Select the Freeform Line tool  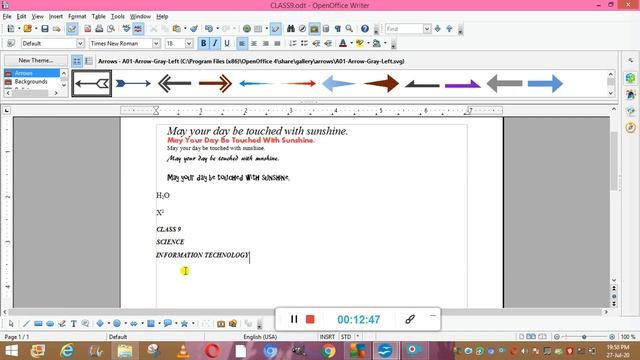click(62, 324)
